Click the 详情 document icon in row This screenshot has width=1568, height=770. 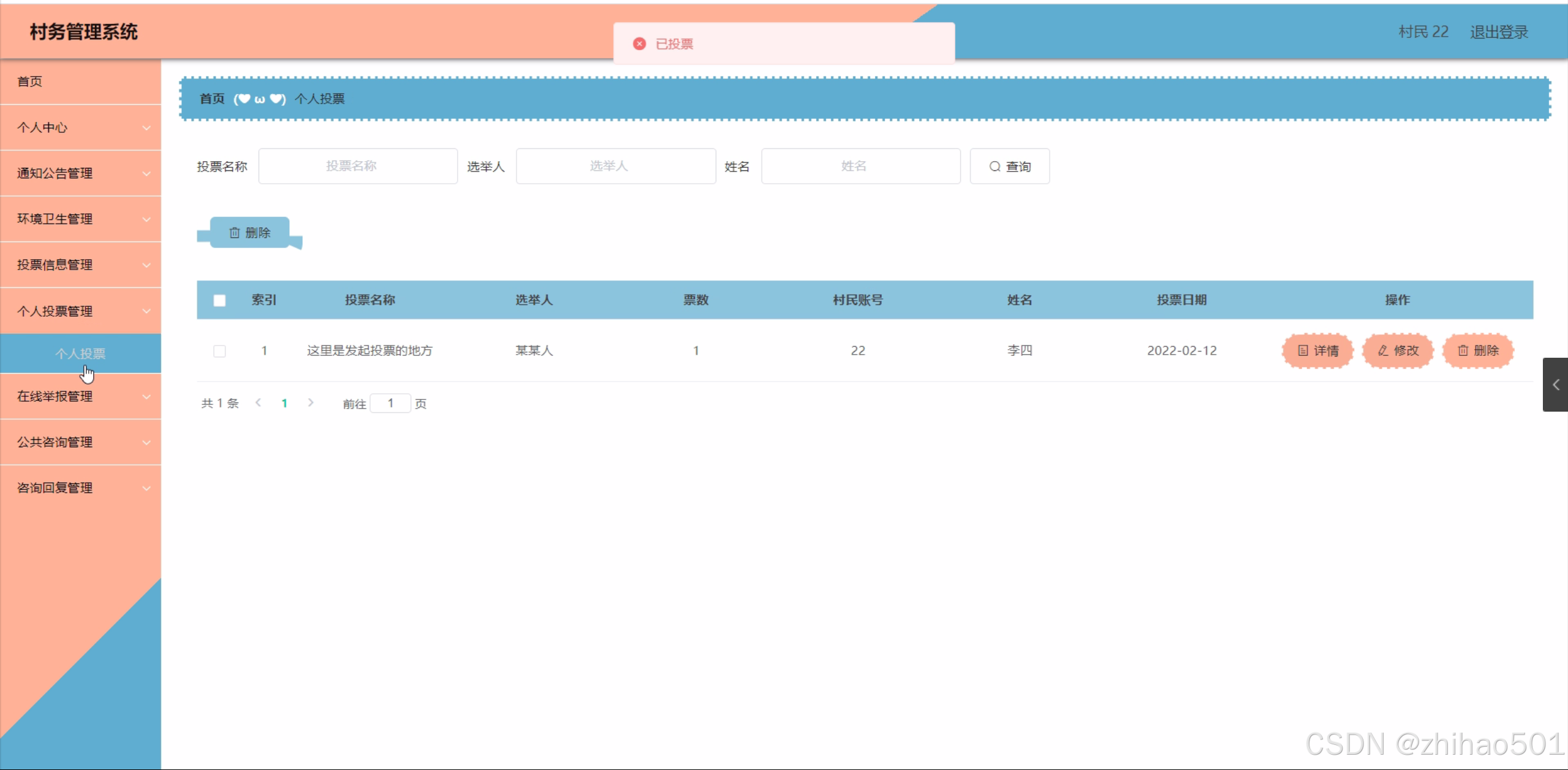click(1303, 350)
